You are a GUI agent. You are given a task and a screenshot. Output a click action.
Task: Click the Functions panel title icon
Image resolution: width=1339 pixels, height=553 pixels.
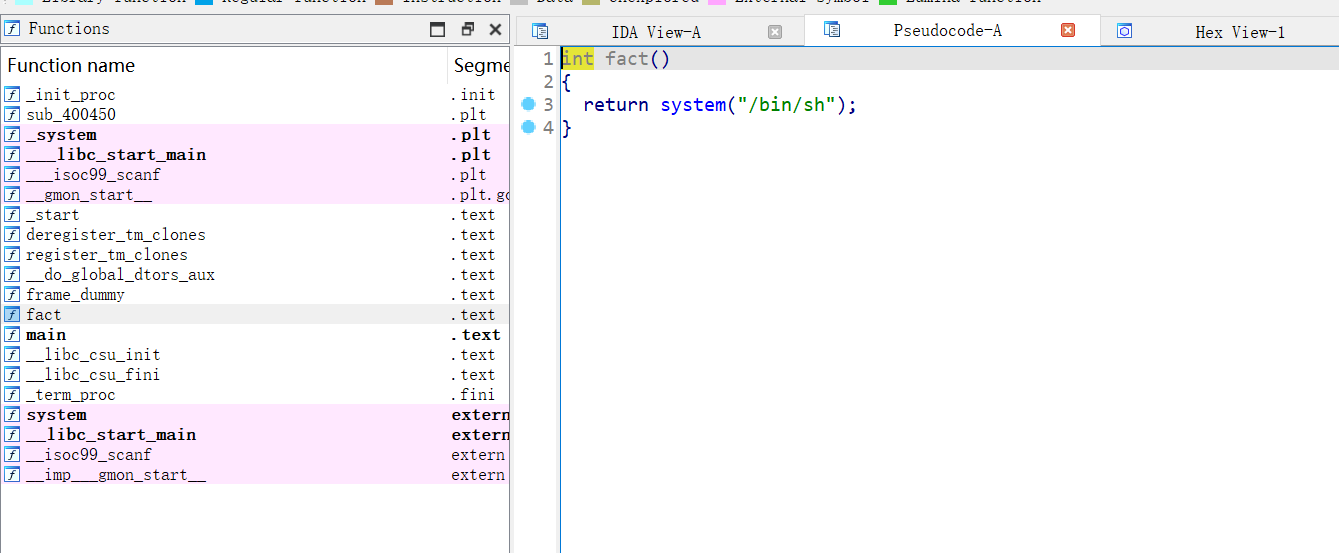[13, 29]
